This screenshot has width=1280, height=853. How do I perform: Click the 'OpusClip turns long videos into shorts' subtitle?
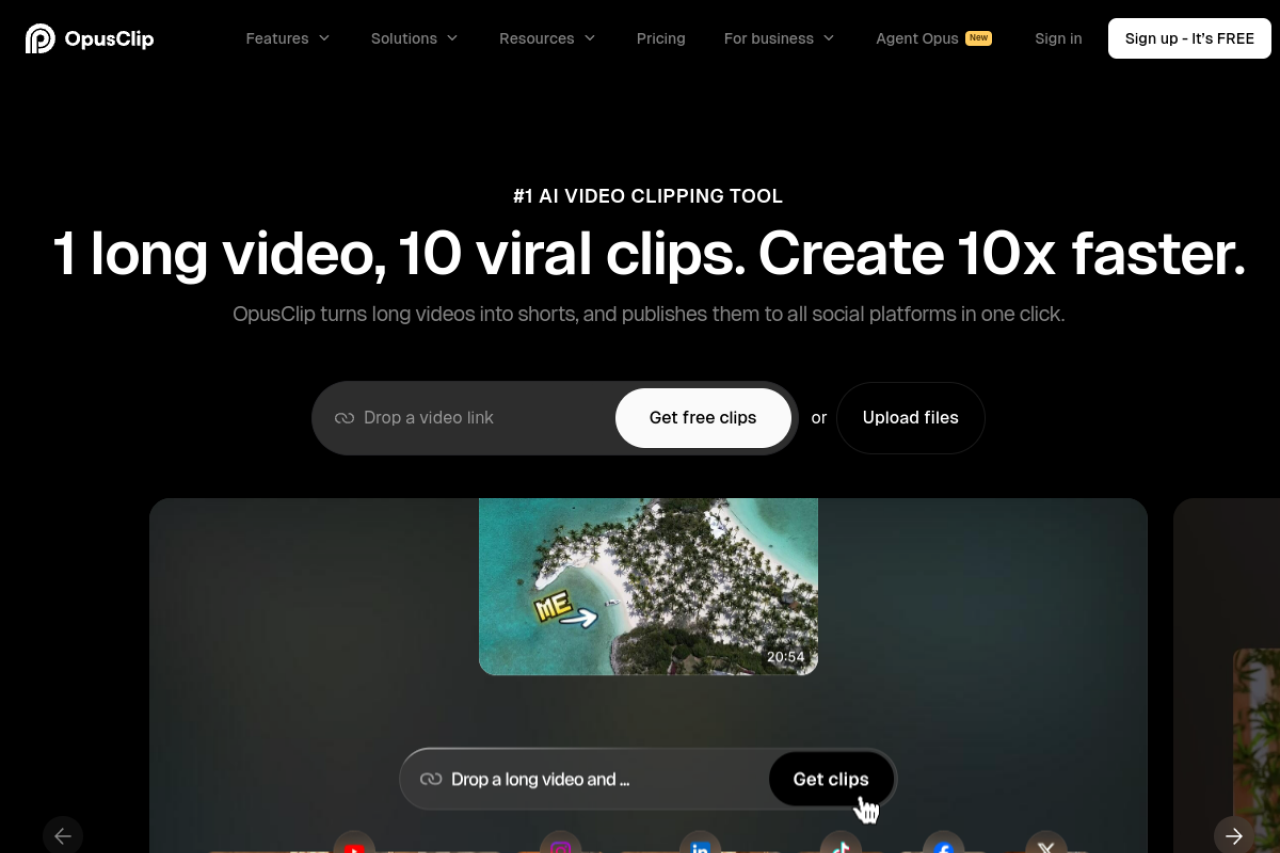[x=648, y=314]
